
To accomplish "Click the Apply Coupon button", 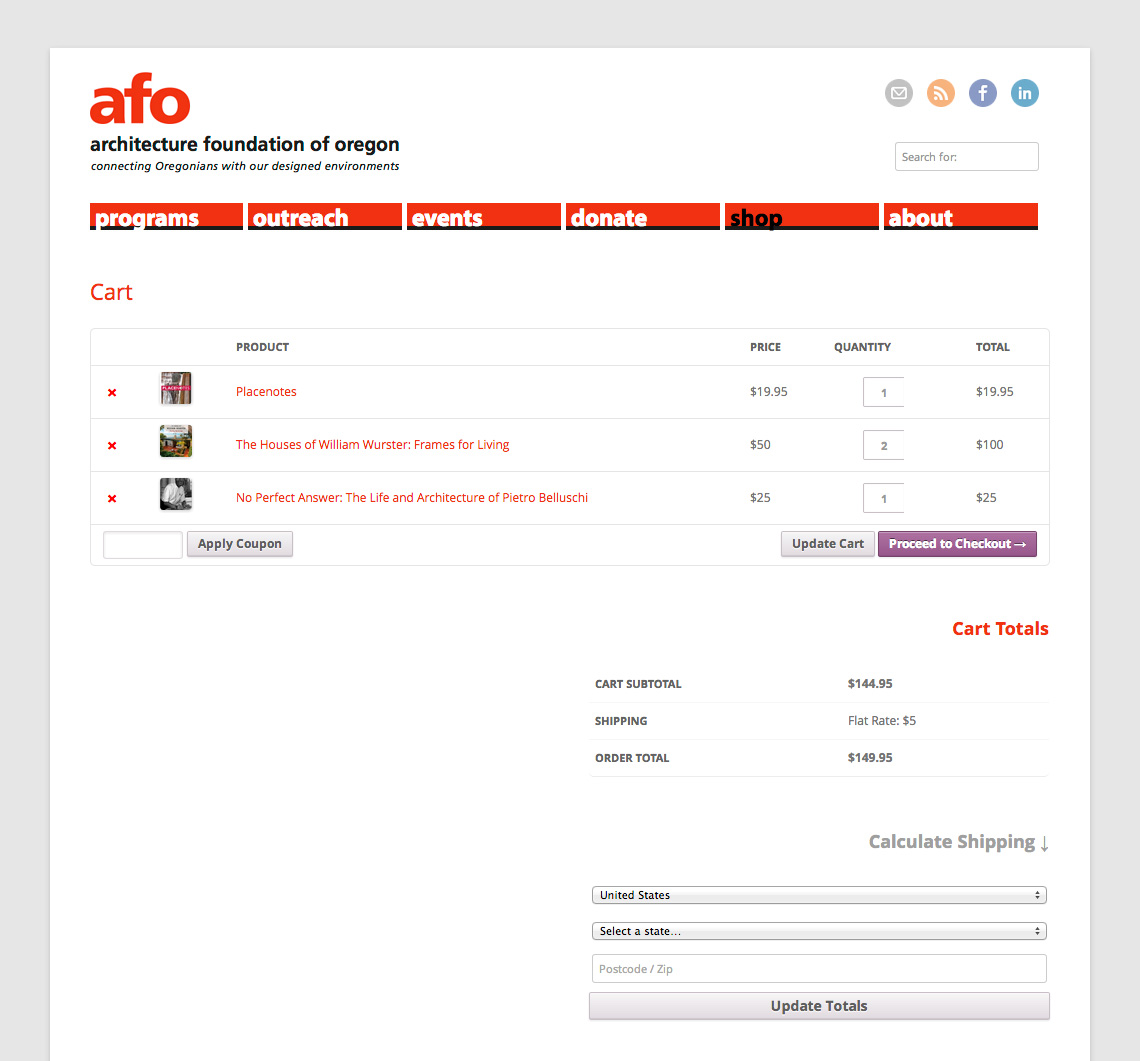I will pos(240,544).
